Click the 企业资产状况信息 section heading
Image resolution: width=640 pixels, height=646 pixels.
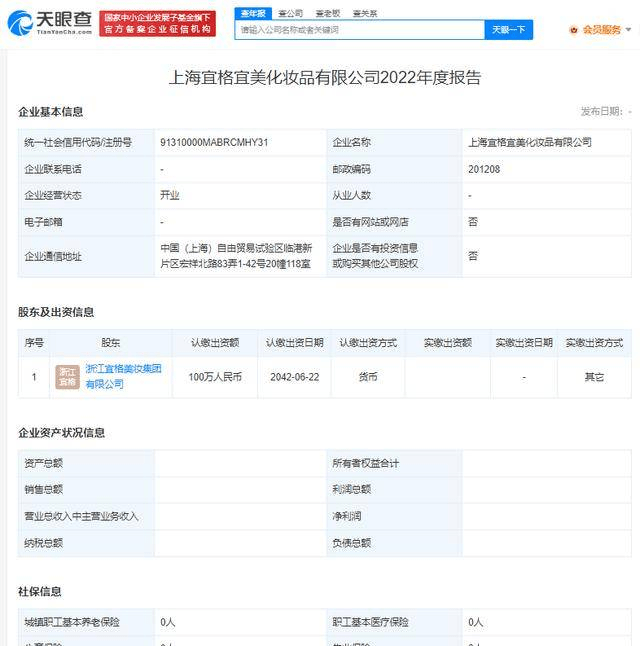[x=61, y=432]
